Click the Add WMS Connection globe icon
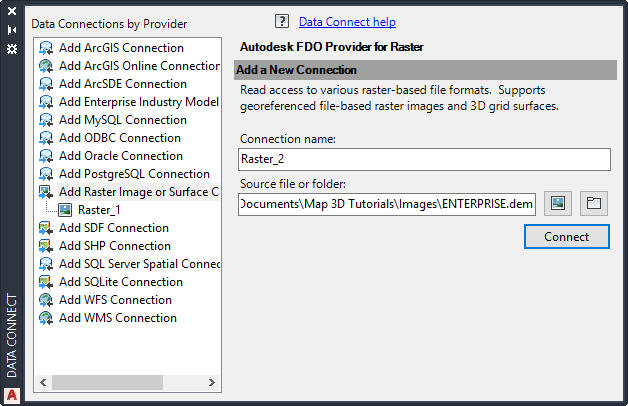628x406 pixels. pos(46,318)
